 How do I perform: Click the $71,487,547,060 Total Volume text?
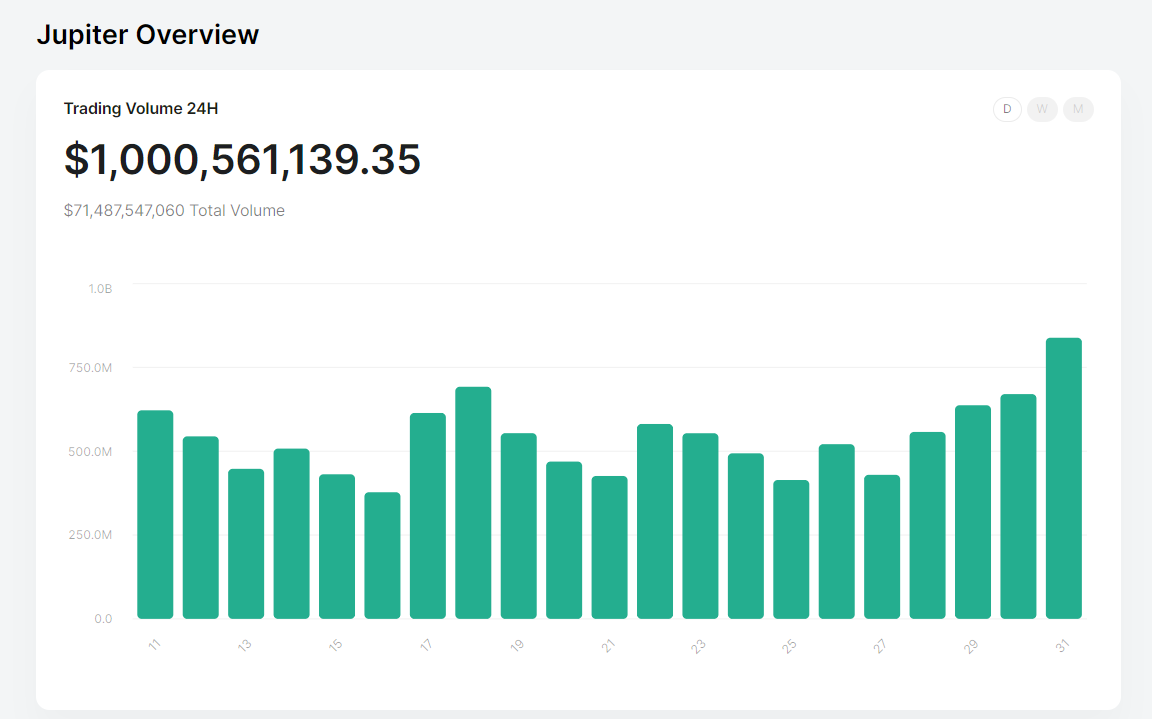(174, 211)
